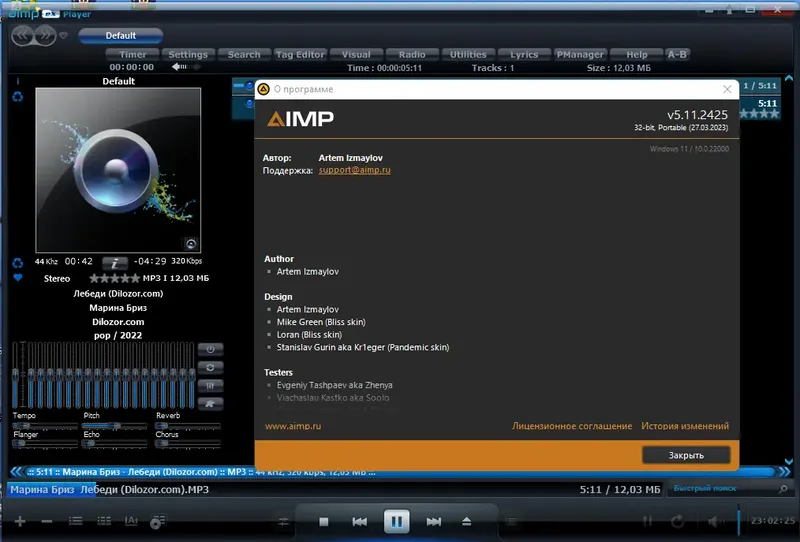Click the track info 'i' button
The image size is (800, 542).
115,263
